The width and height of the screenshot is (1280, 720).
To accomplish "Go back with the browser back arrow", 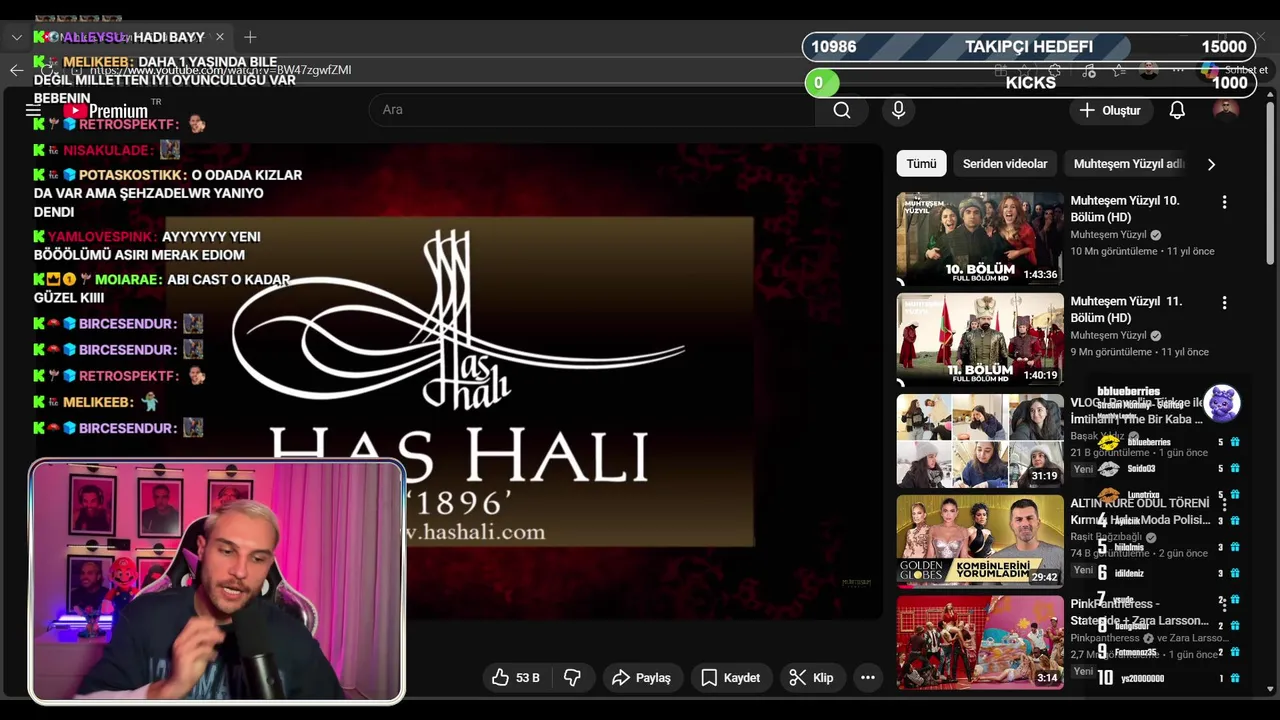I will tap(17, 70).
